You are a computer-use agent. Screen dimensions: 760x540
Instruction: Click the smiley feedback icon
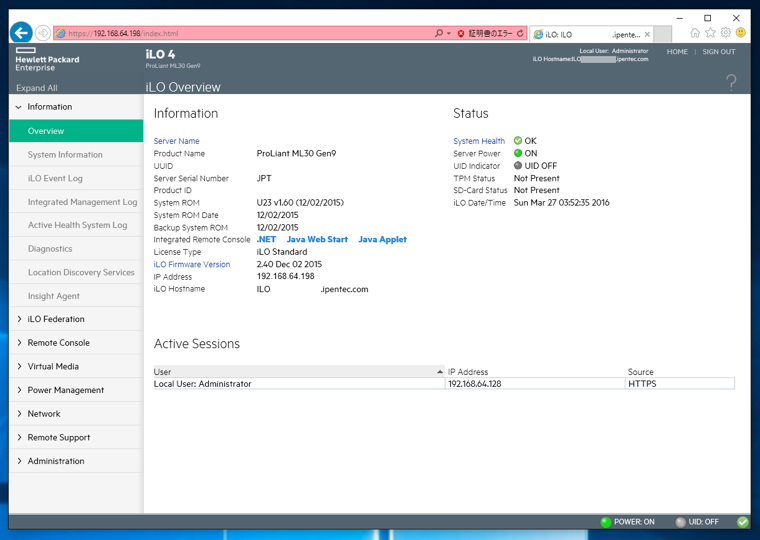pos(741,33)
